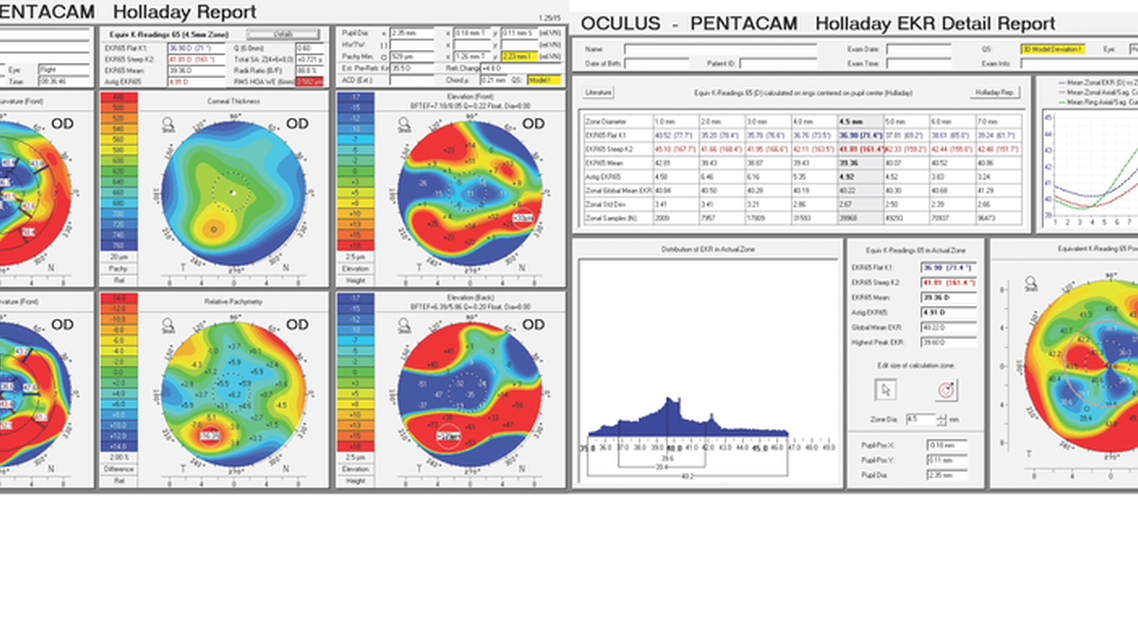
Task: Click the Holladay Rep. button
Action: 996,92
